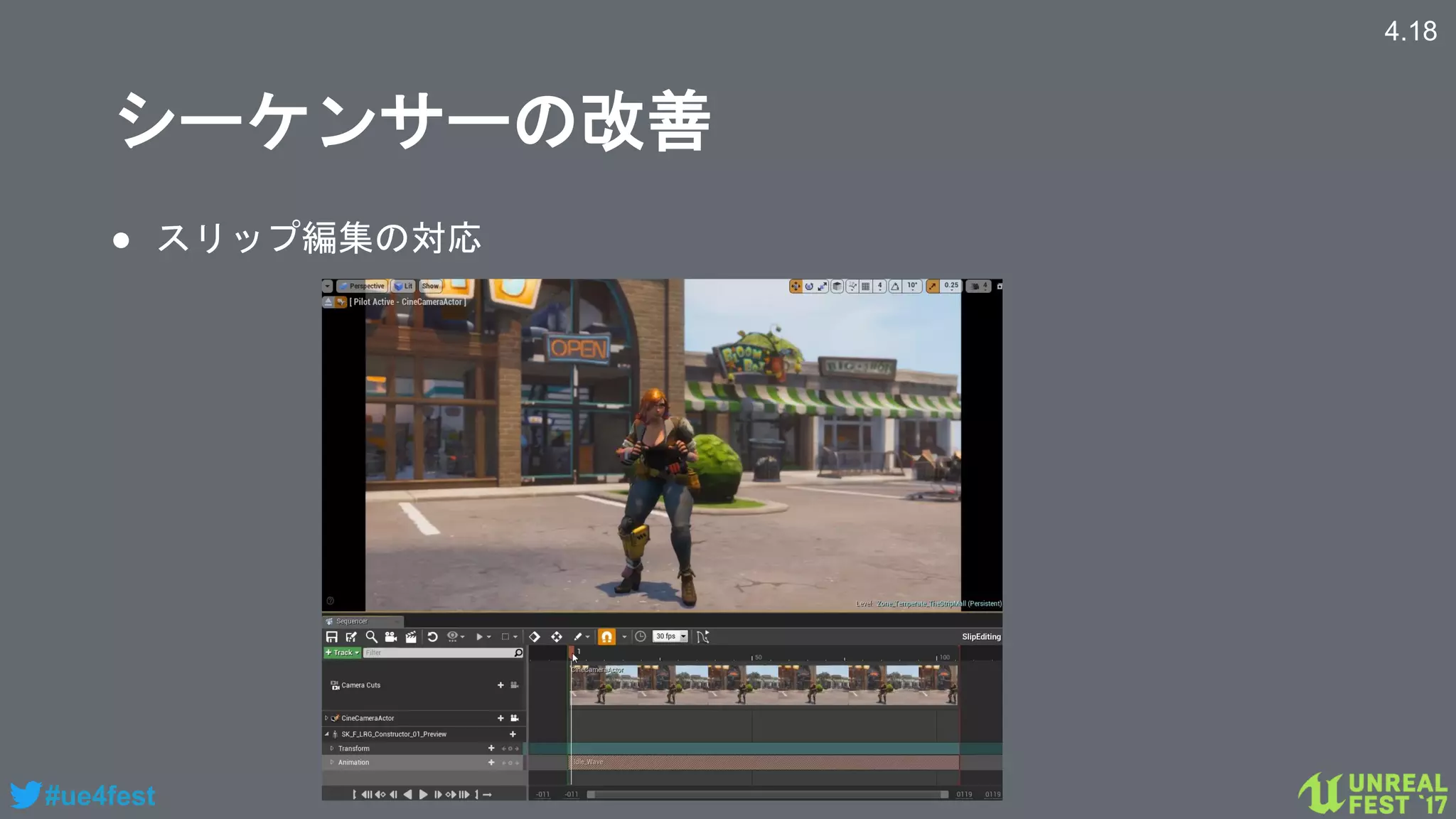
Task: Toggle scale snapping orange icon
Action: [932, 286]
